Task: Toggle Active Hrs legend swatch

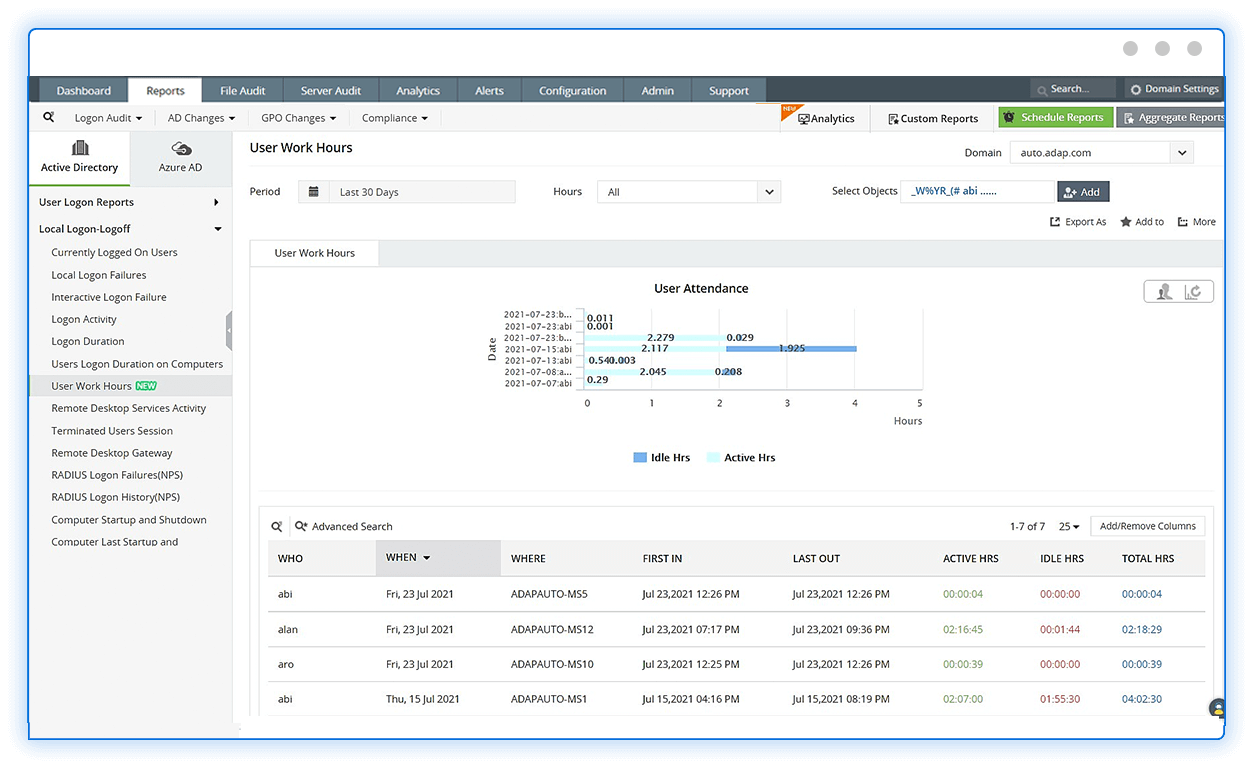Action: (x=713, y=458)
